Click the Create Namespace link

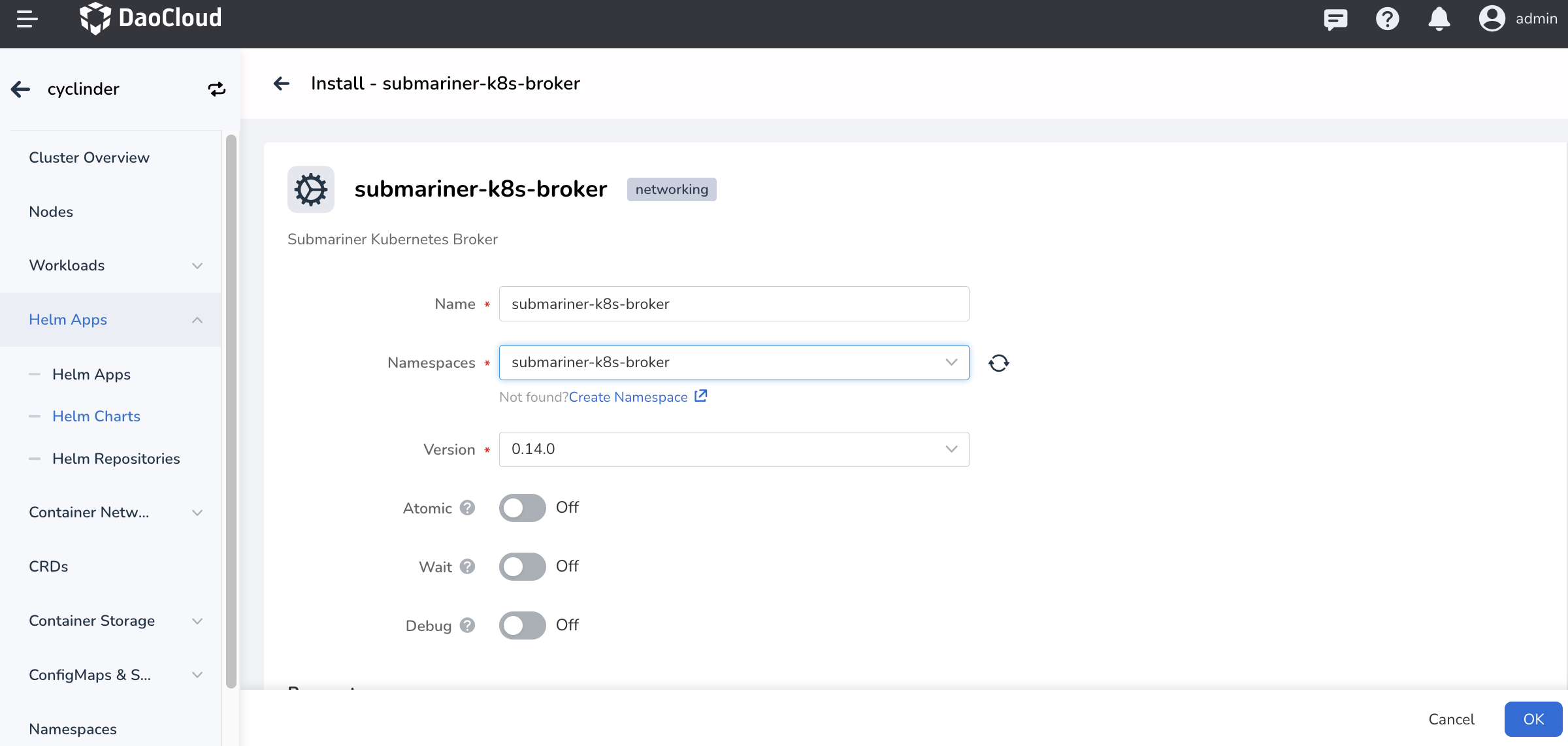tap(628, 397)
